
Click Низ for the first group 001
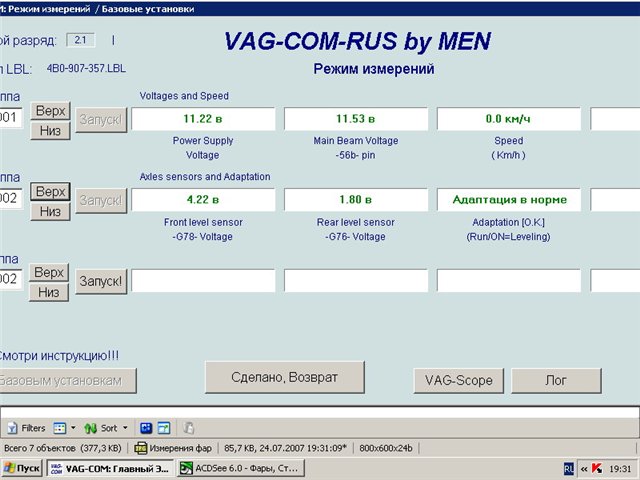coord(50,131)
